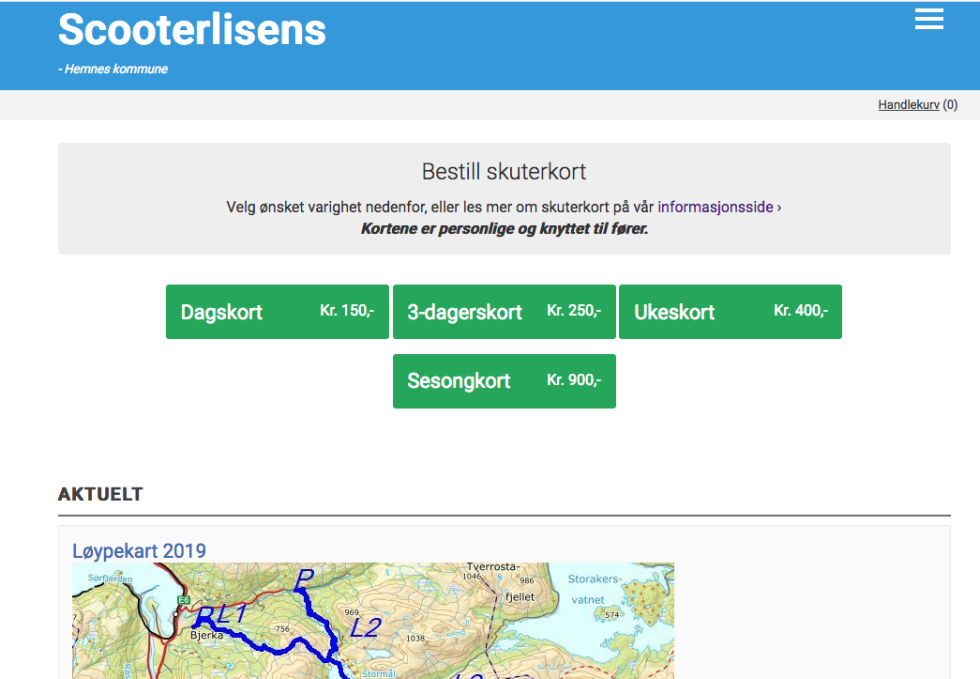Select the Dagskort option
This screenshot has width=980, height=679.
click(x=277, y=312)
